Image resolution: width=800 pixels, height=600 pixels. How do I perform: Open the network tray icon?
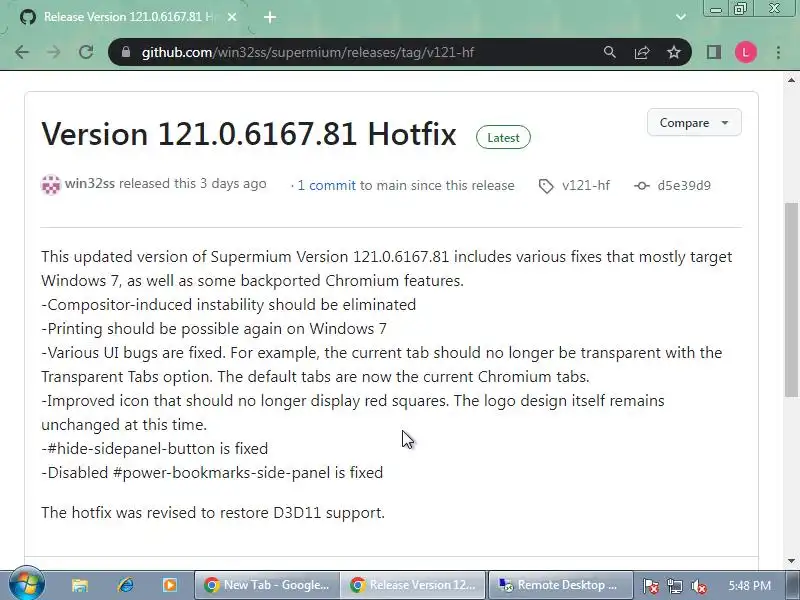[674, 586]
